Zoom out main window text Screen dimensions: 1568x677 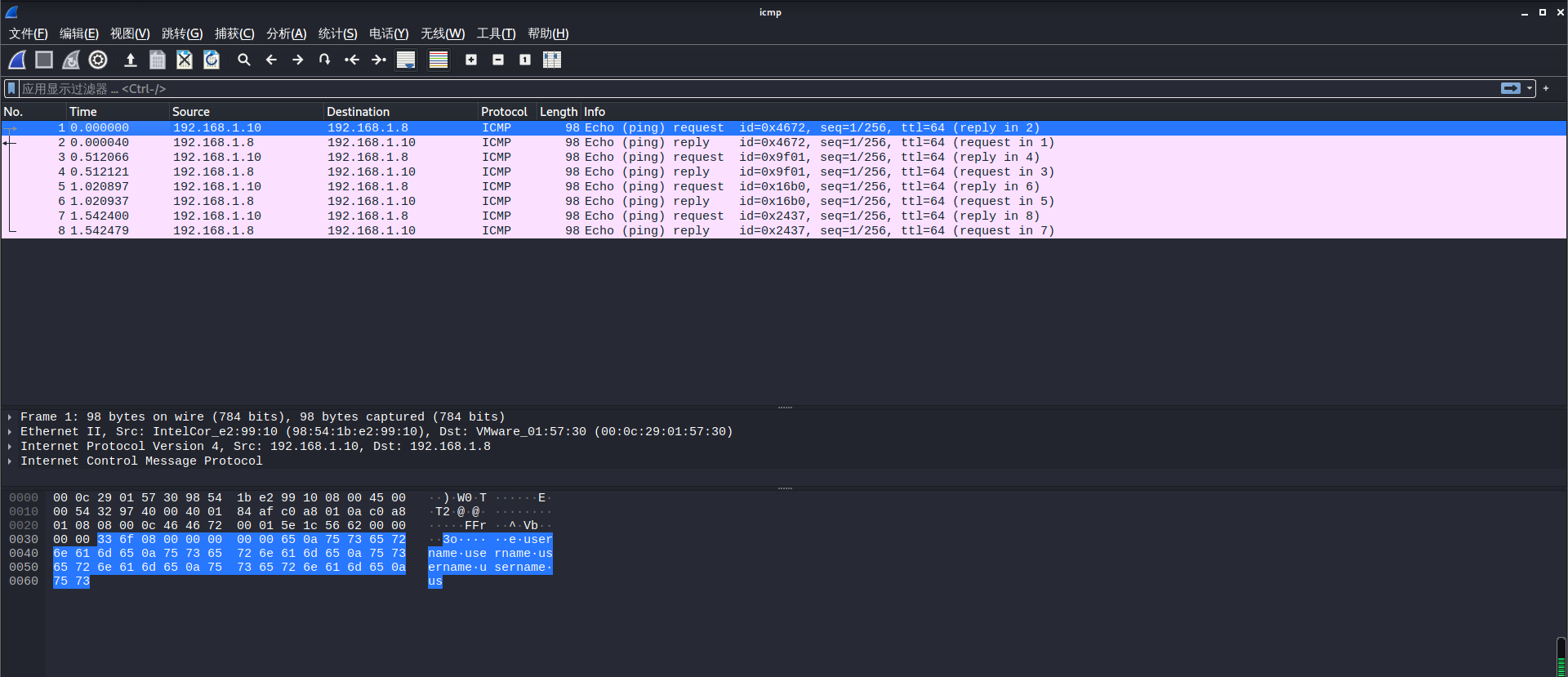[498, 60]
